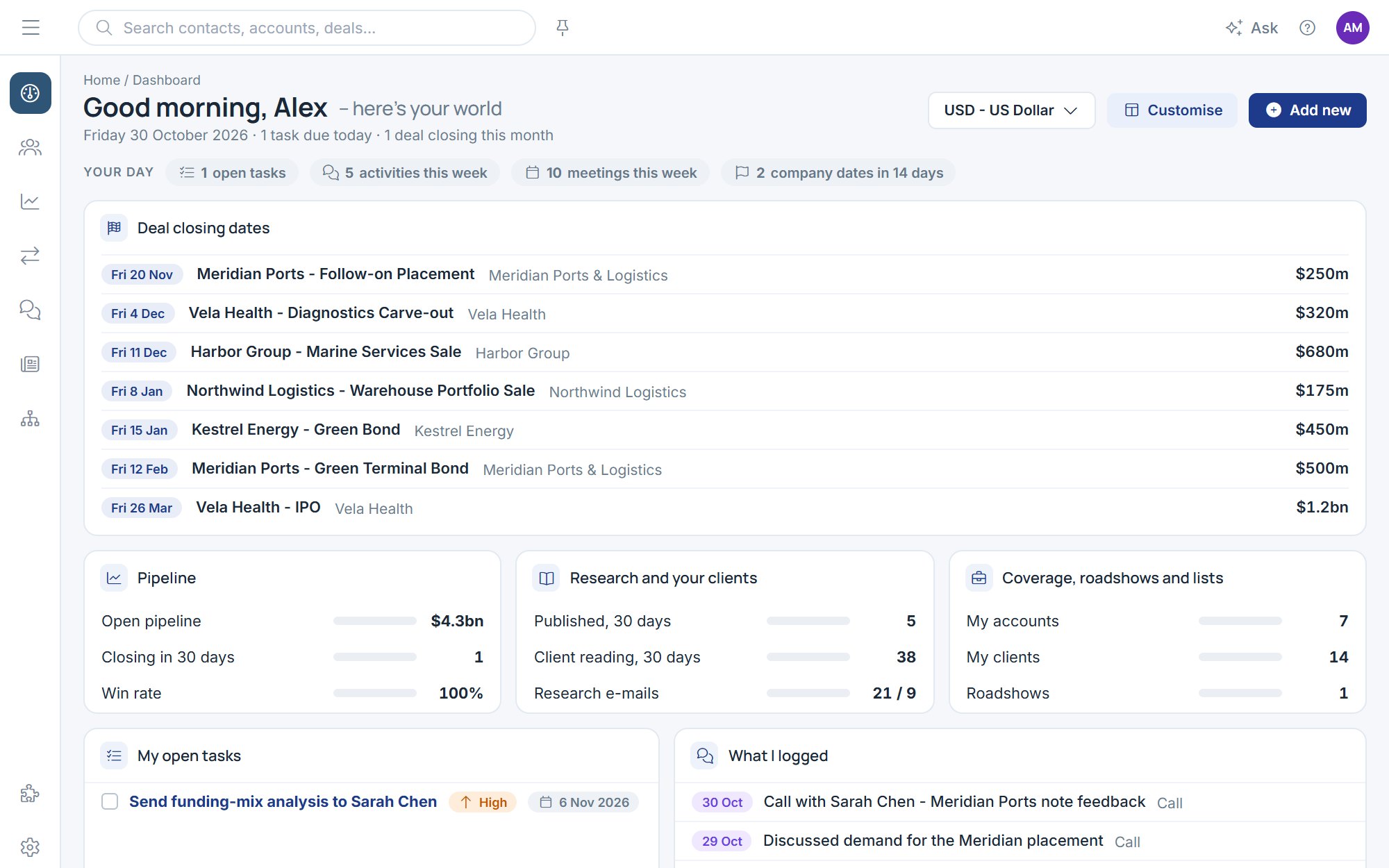1389x868 pixels.
Task: Click the My accounts progress bar
Action: [x=1240, y=621]
